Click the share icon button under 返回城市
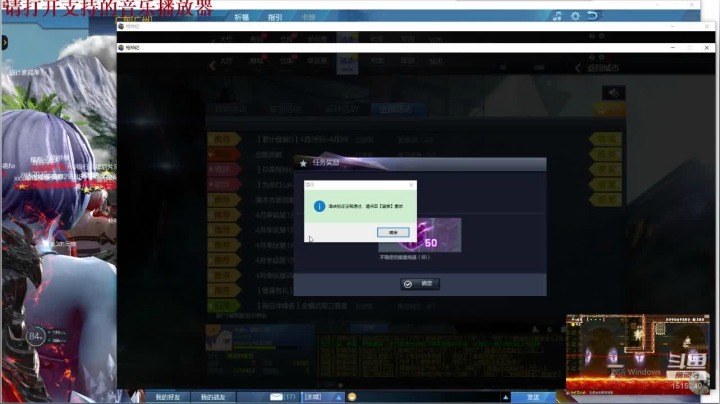This screenshot has width=720, height=404. click(x=613, y=93)
